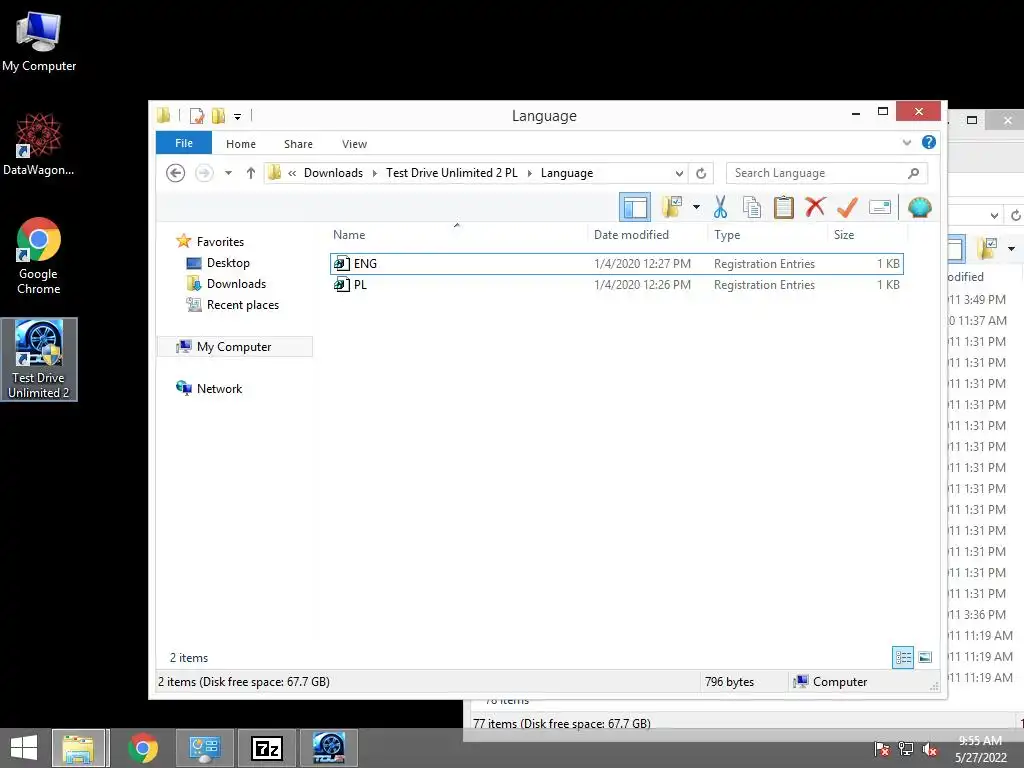Screen dimensions: 1024x768
Task: Toggle the navigation pane layout button
Action: point(635,208)
